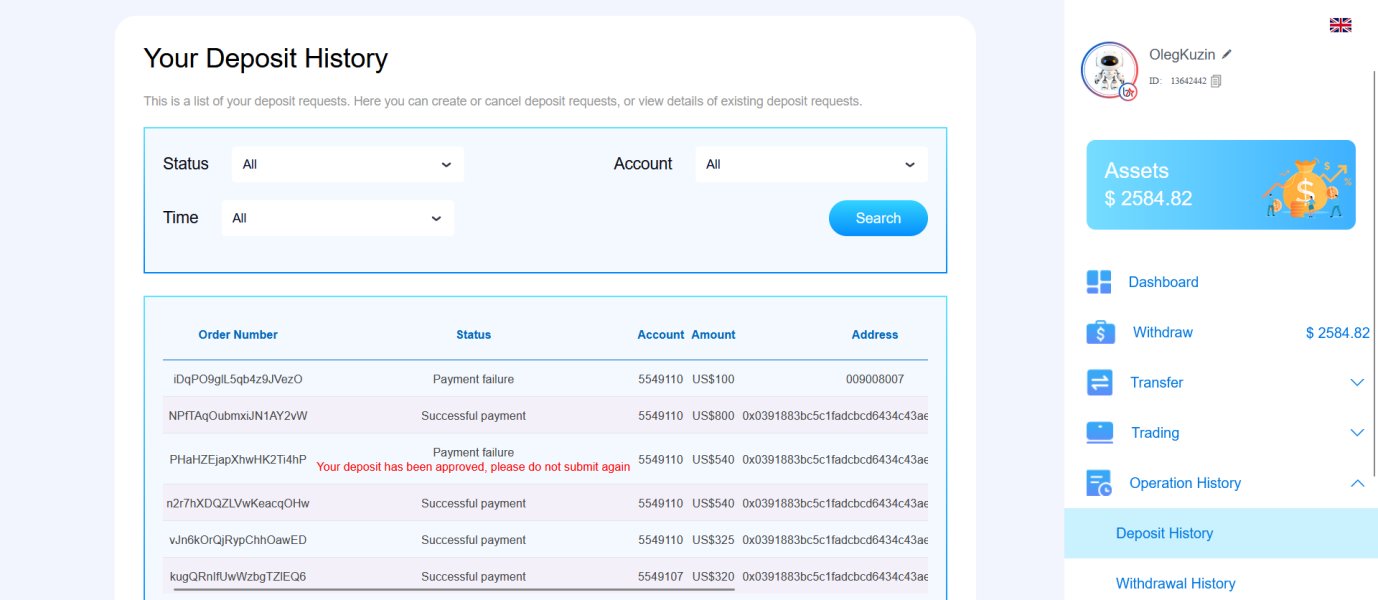This screenshot has height=600, width=1378.
Task: Go to Withdrawal History menu item
Action: [1175, 583]
